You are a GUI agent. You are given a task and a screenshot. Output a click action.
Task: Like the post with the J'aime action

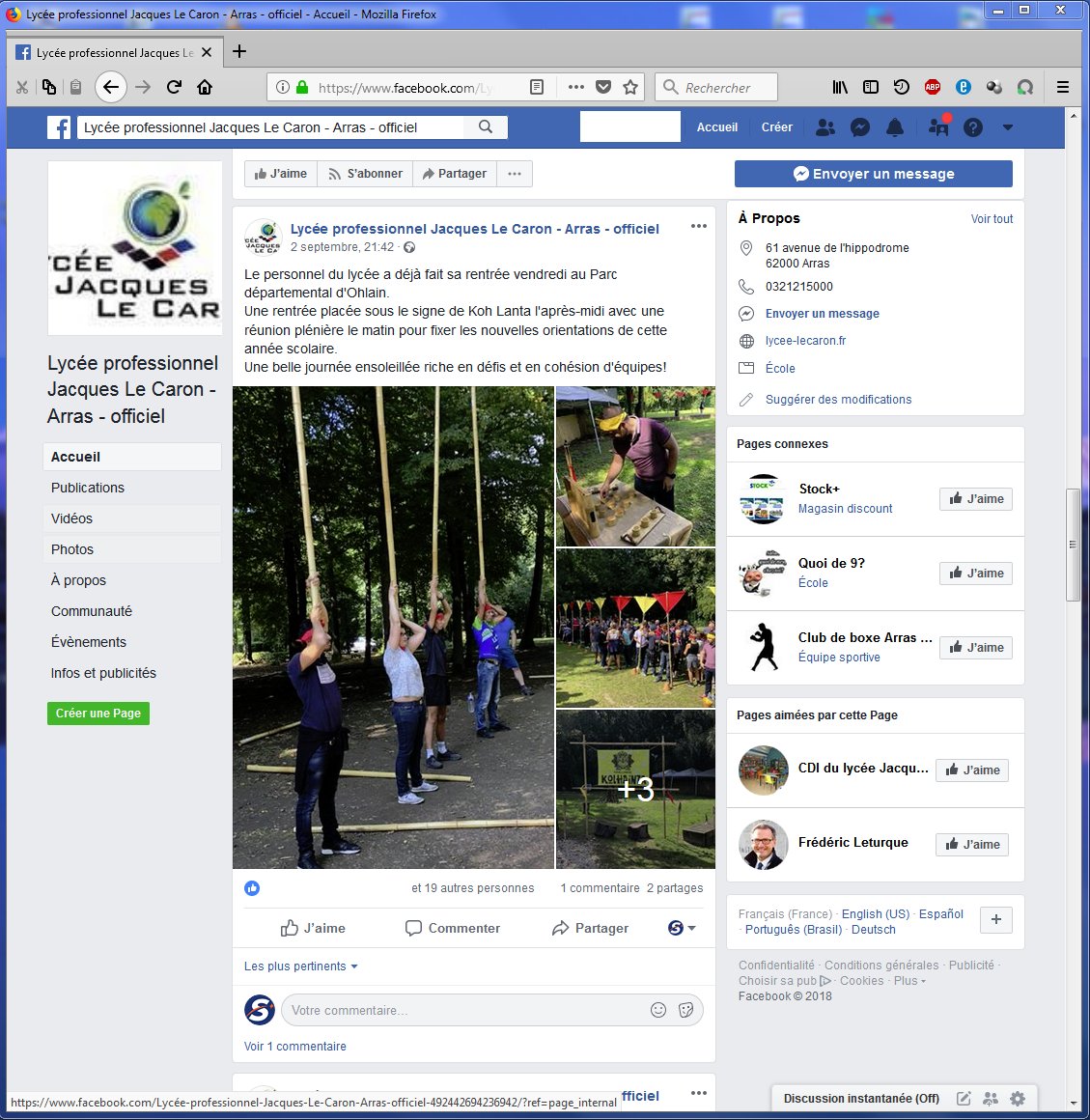pos(313,928)
